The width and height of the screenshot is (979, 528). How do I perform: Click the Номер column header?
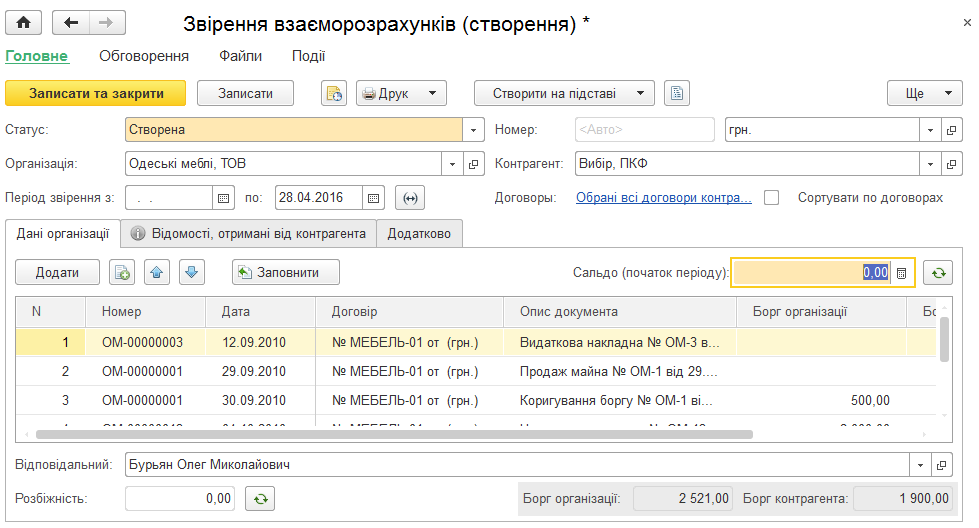click(x=145, y=311)
